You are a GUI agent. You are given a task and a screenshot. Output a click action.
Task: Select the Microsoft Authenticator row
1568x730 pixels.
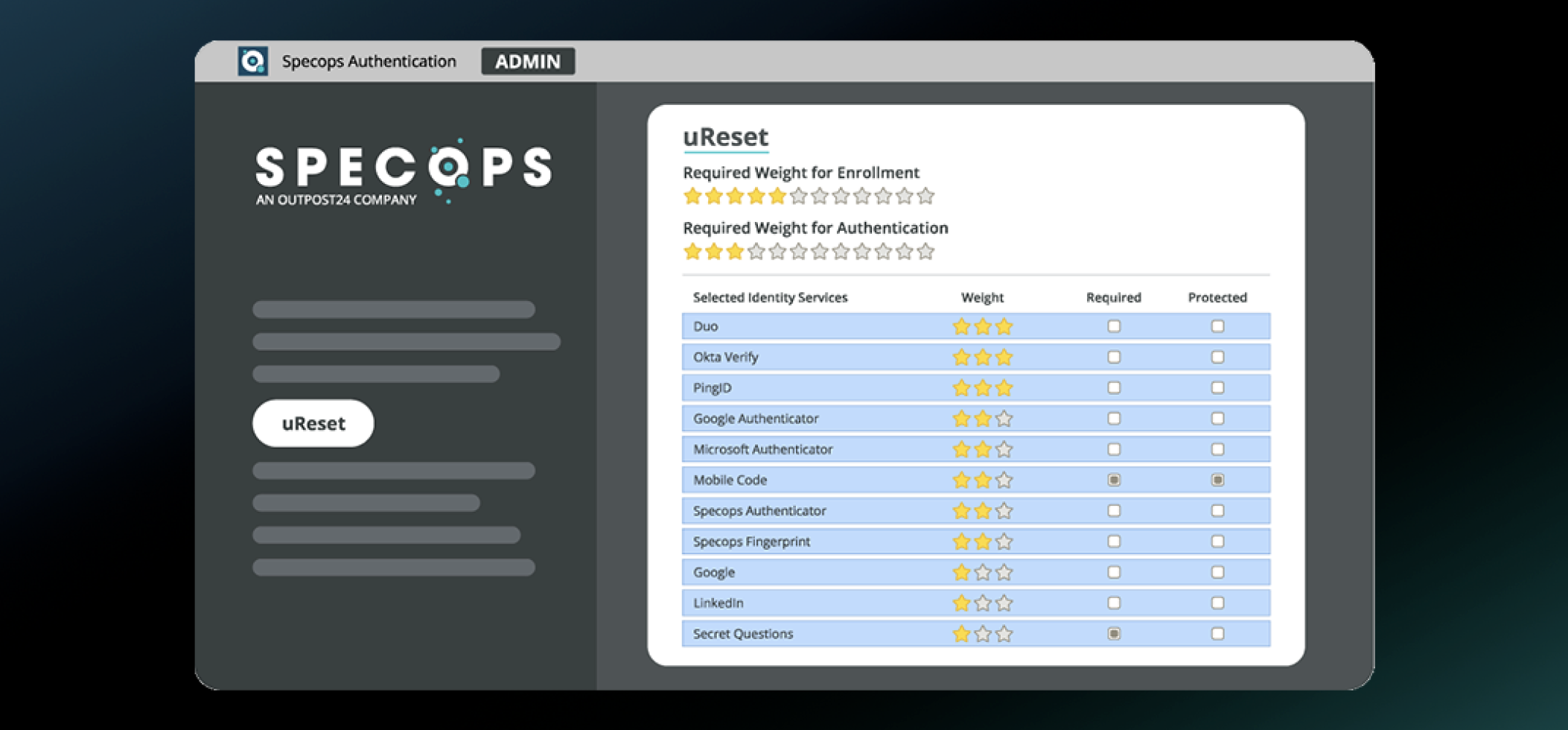coord(976,449)
